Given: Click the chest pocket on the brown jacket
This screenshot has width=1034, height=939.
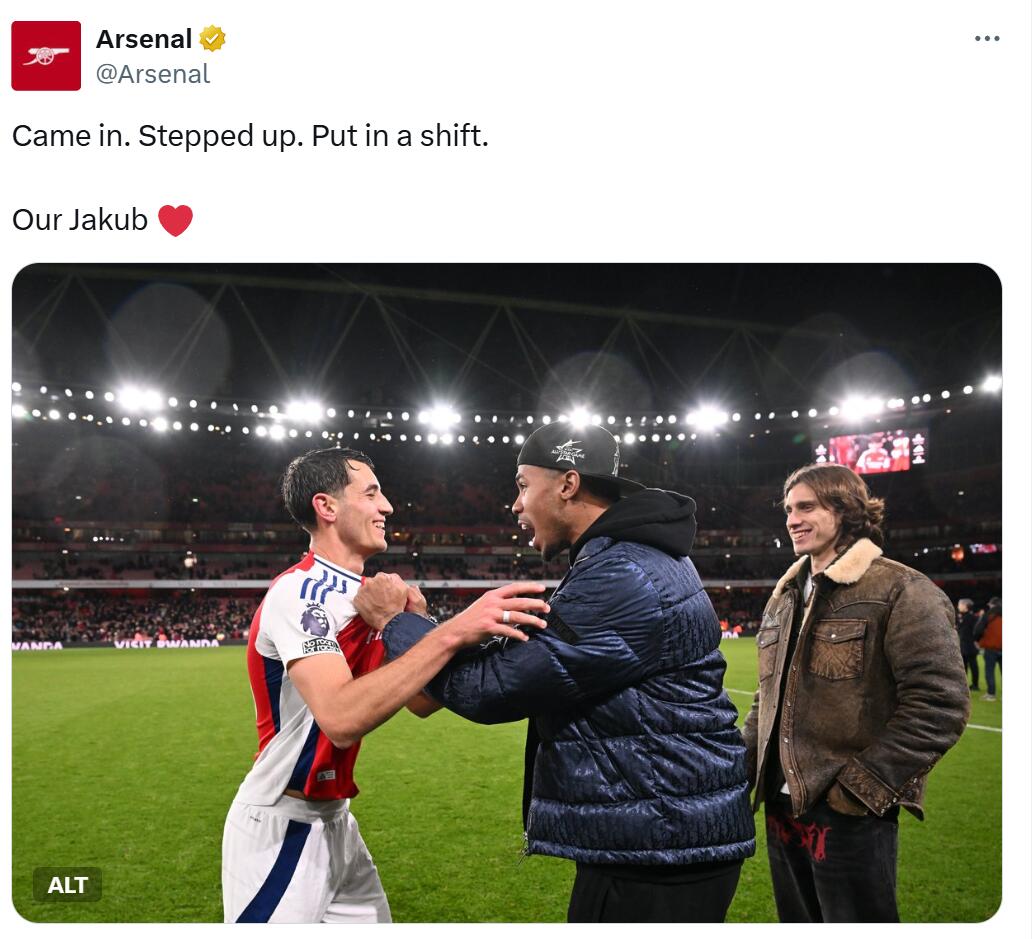Looking at the screenshot, I should pos(837,650).
